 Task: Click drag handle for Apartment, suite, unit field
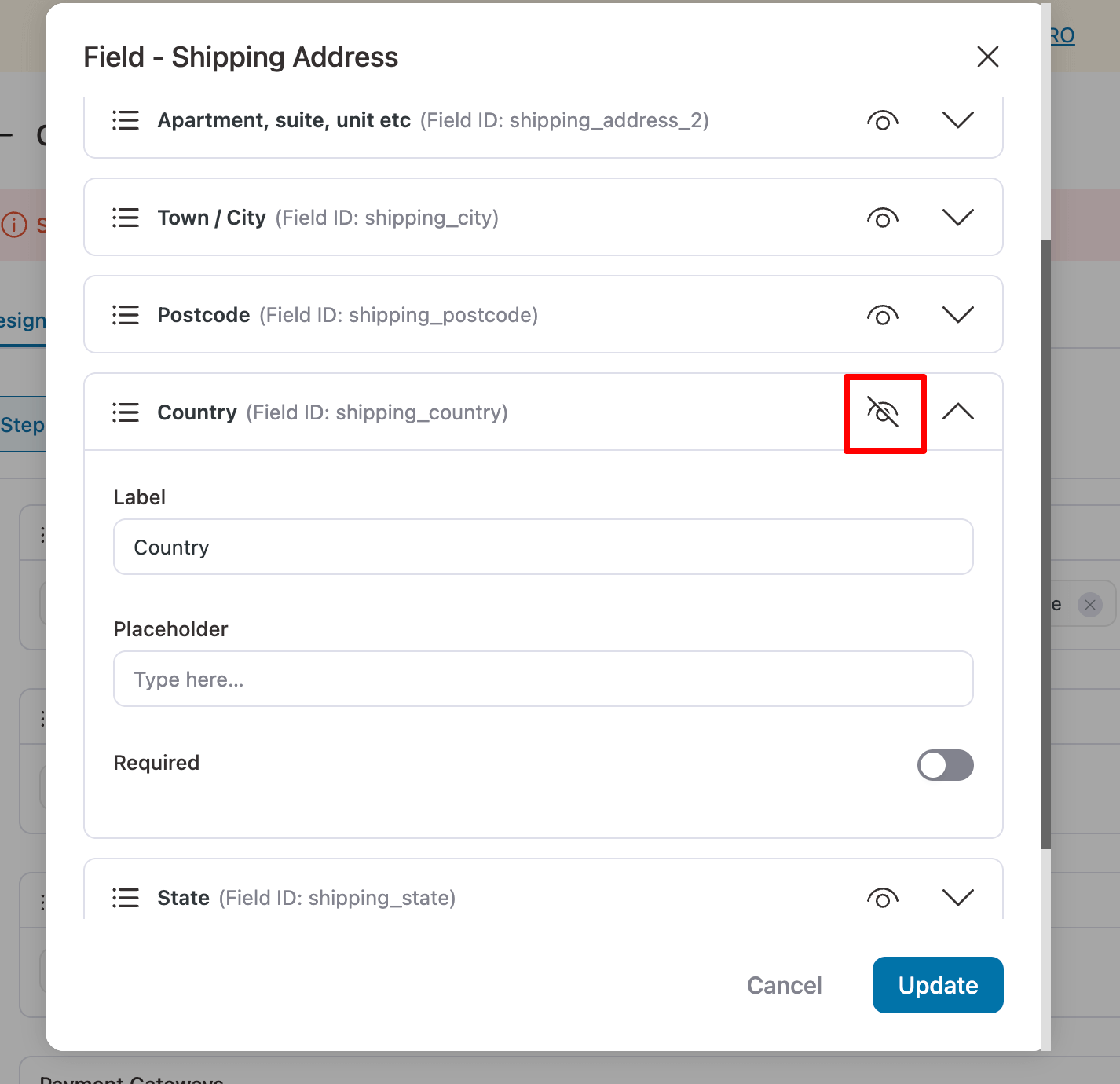tap(126, 120)
